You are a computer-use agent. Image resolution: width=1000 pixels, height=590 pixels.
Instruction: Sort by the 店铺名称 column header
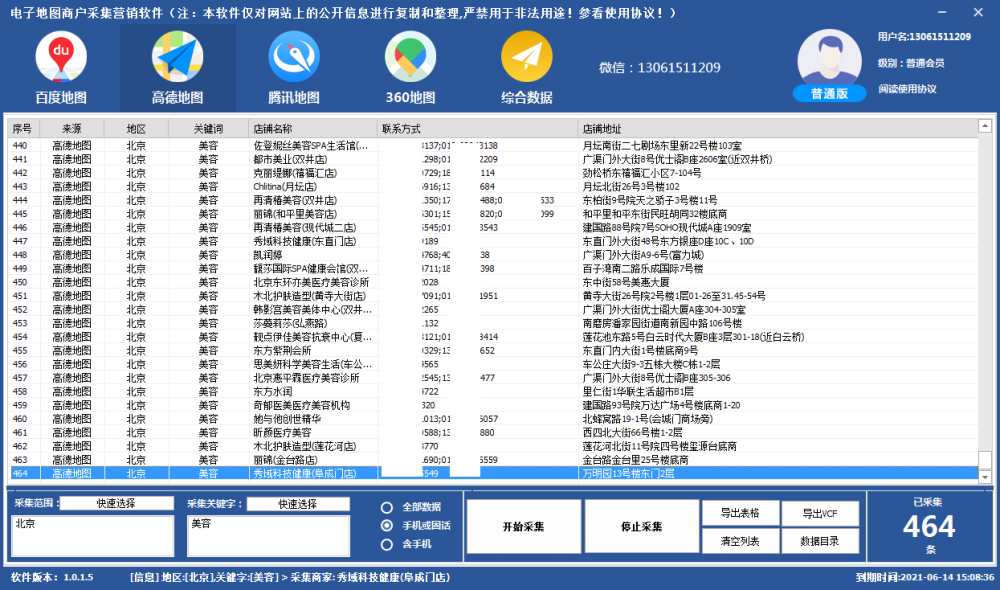click(x=312, y=129)
